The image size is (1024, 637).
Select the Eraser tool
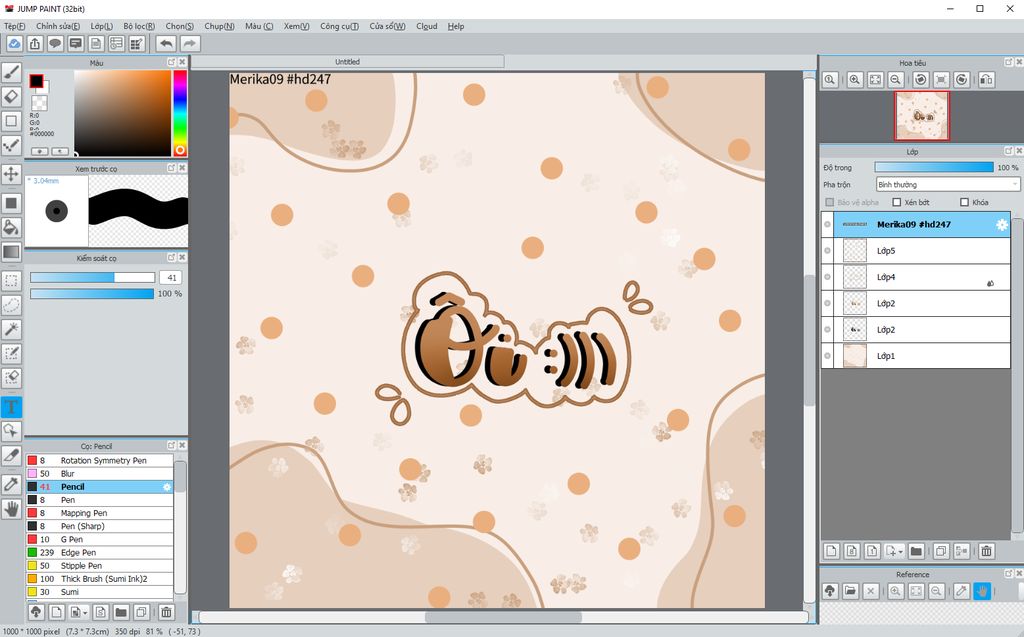[x=11, y=97]
